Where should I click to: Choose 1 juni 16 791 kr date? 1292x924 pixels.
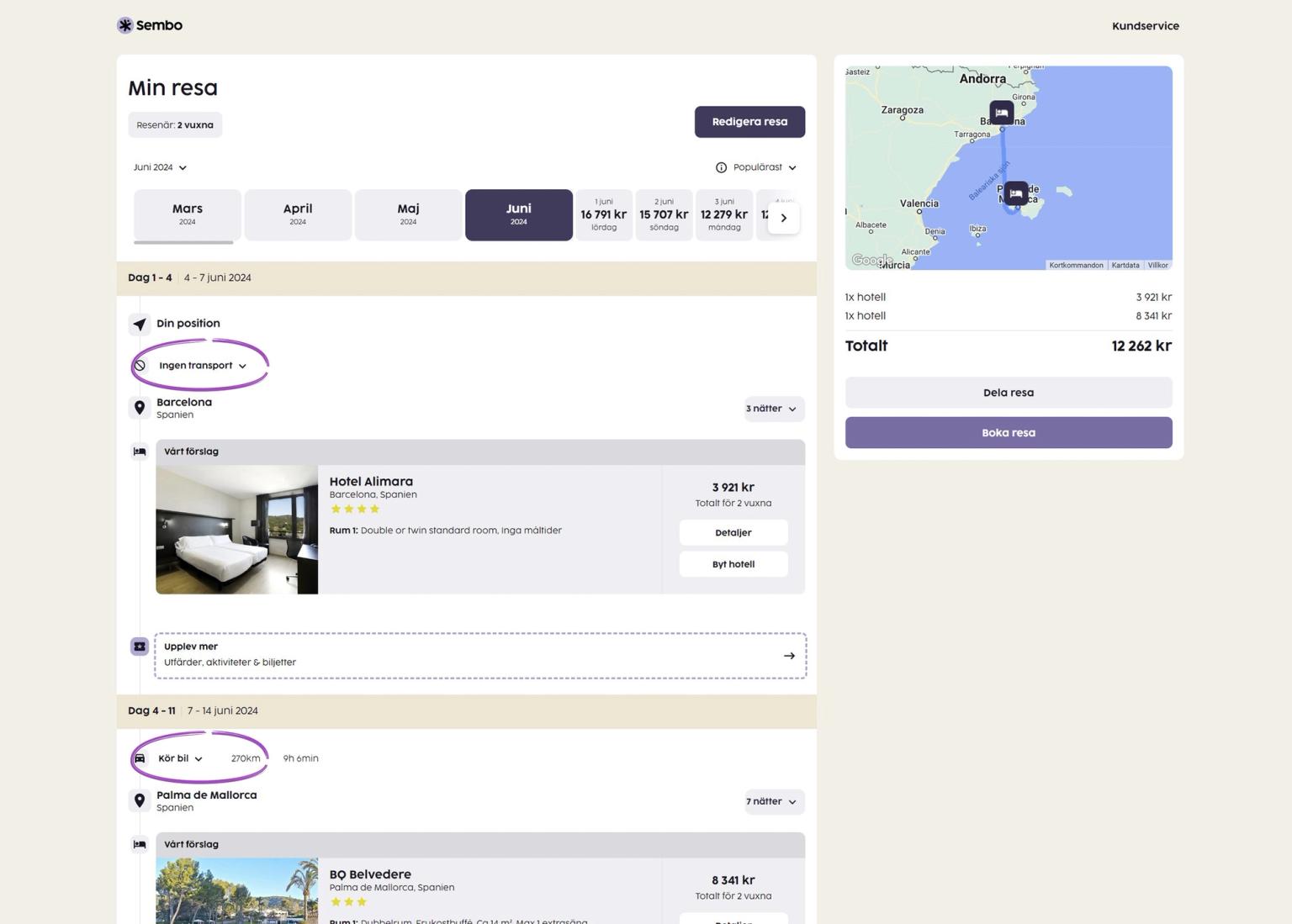[604, 215]
